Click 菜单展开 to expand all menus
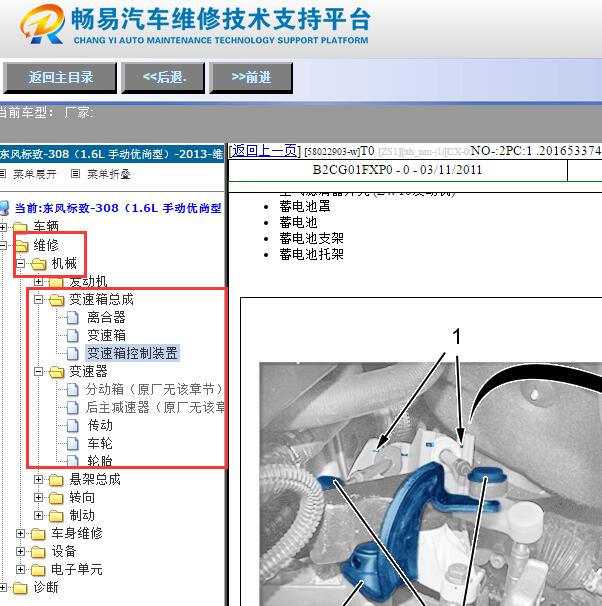The height and width of the screenshot is (606, 602). click(x=35, y=174)
